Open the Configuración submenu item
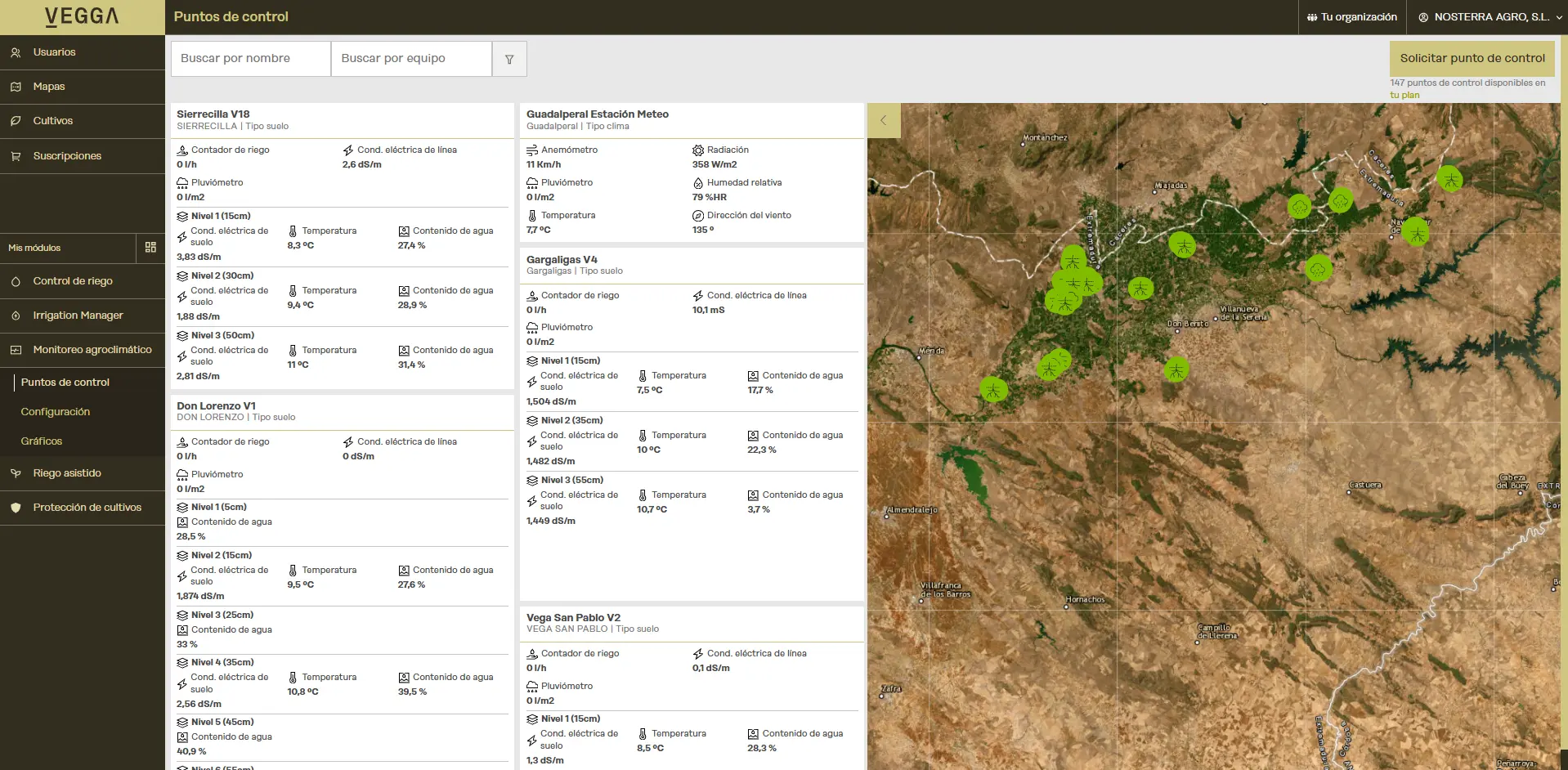 [x=56, y=412]
